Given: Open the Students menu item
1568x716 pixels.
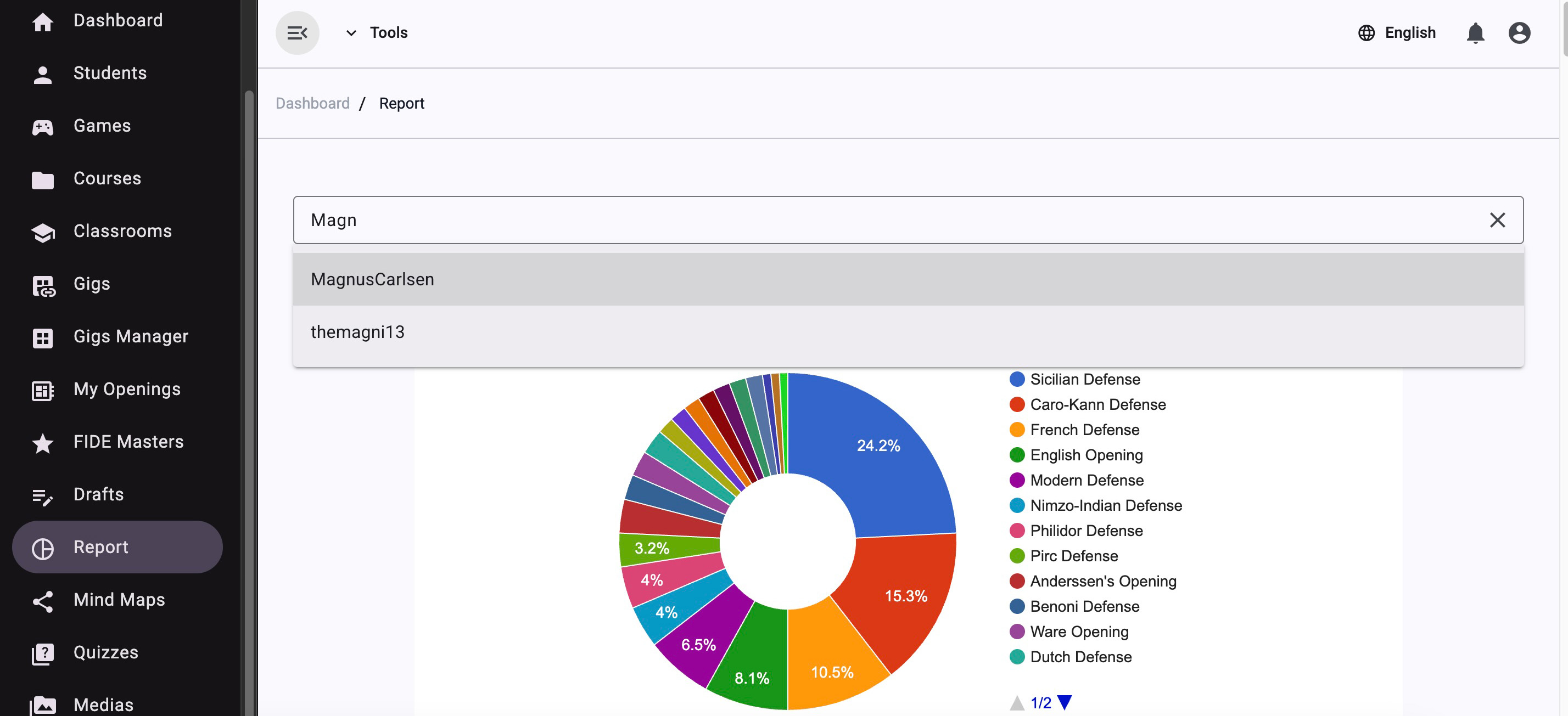Looking at the screenshot, I should (x=110, y=73).
